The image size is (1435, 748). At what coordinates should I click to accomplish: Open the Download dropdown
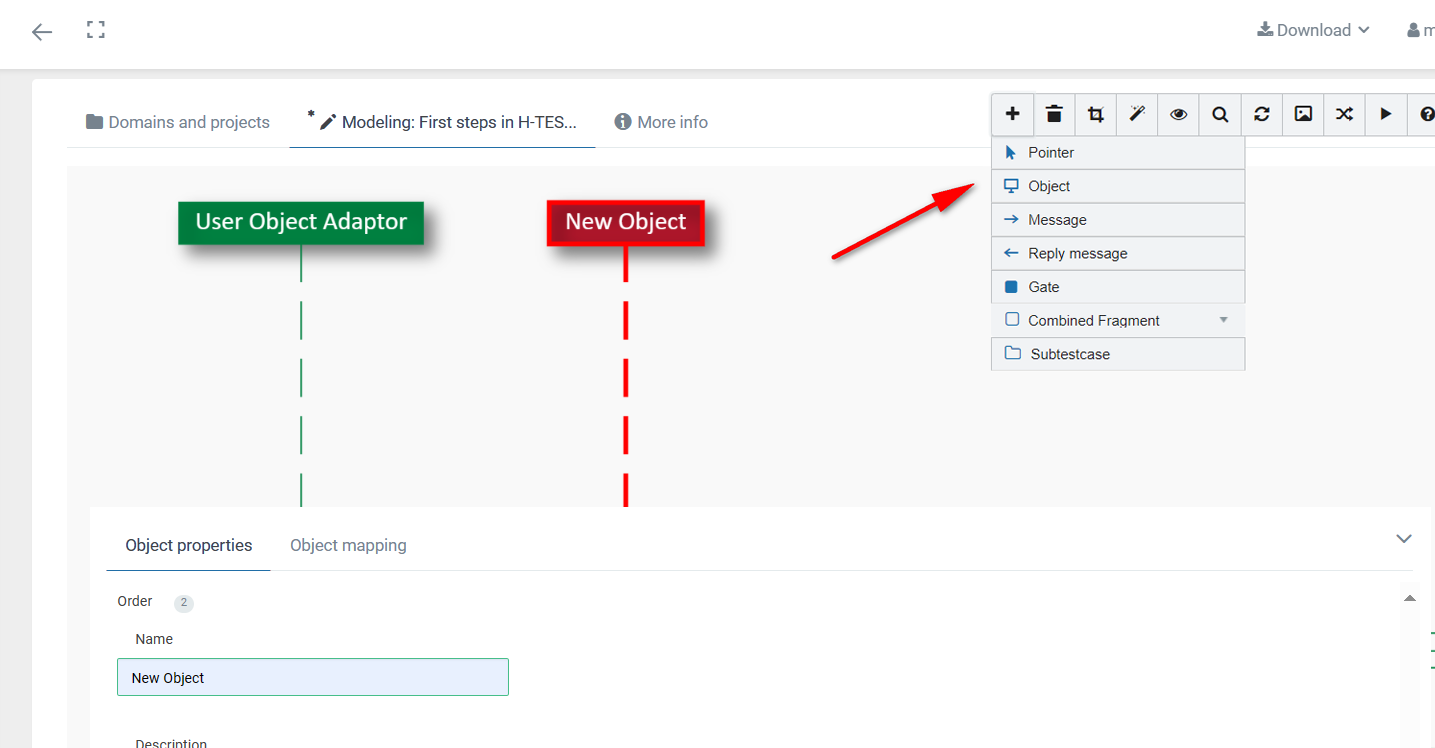pyautogui.click(x=1313, y=30)
